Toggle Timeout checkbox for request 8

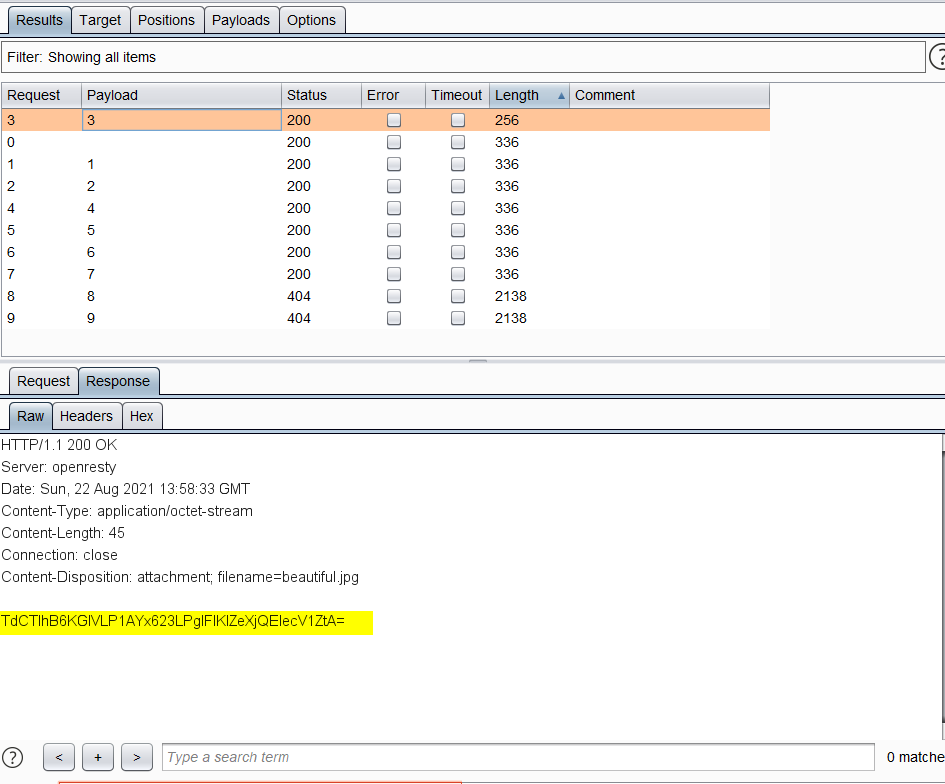coord(458,296)
